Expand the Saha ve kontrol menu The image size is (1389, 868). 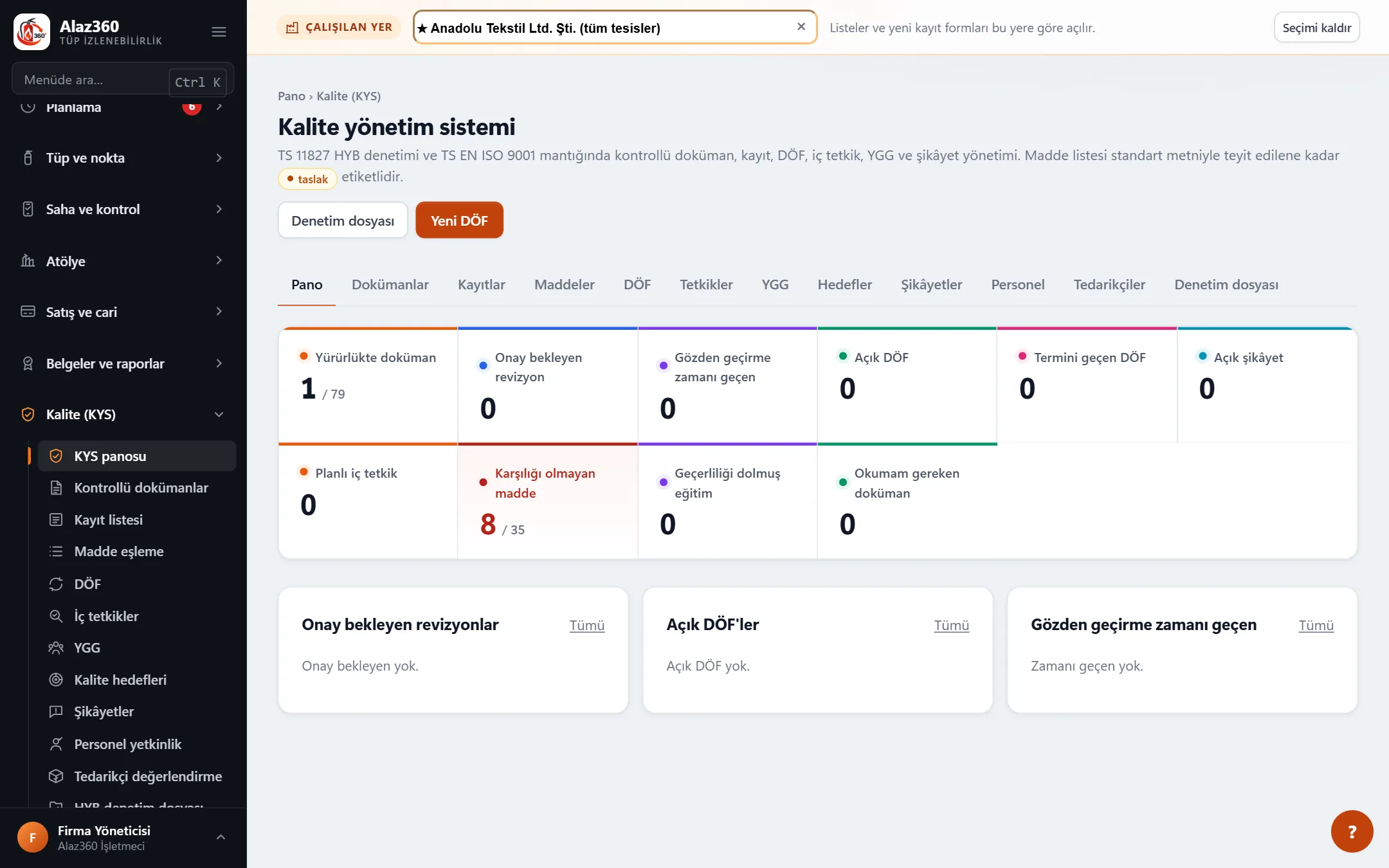[219, 209]
